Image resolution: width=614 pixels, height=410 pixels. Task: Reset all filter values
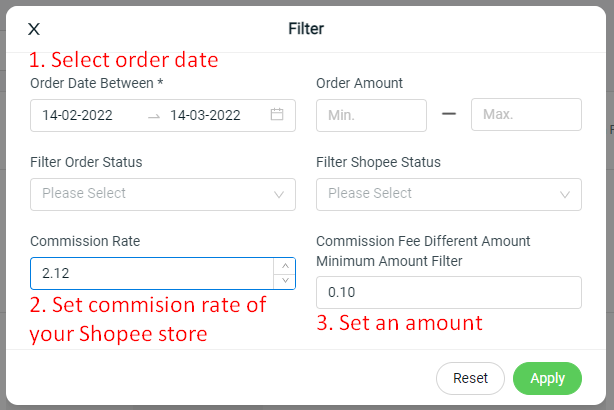(470, 378)
